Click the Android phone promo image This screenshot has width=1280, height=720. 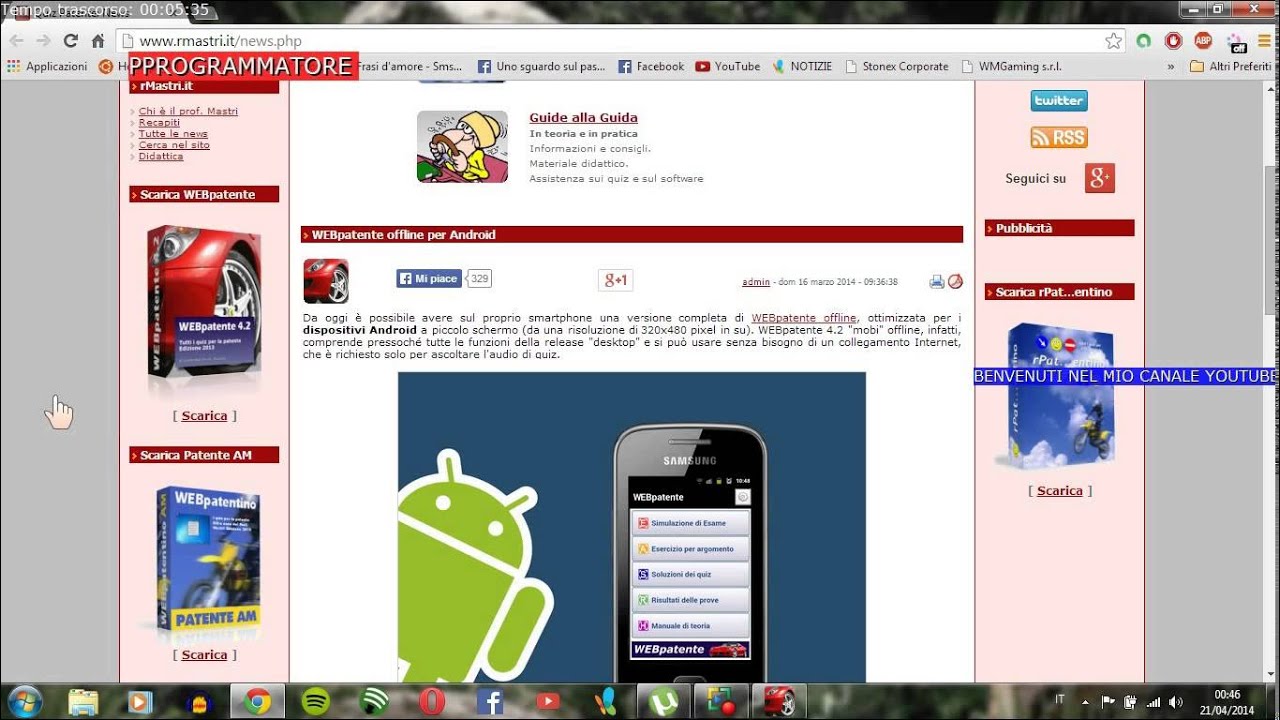pos(632,528)
